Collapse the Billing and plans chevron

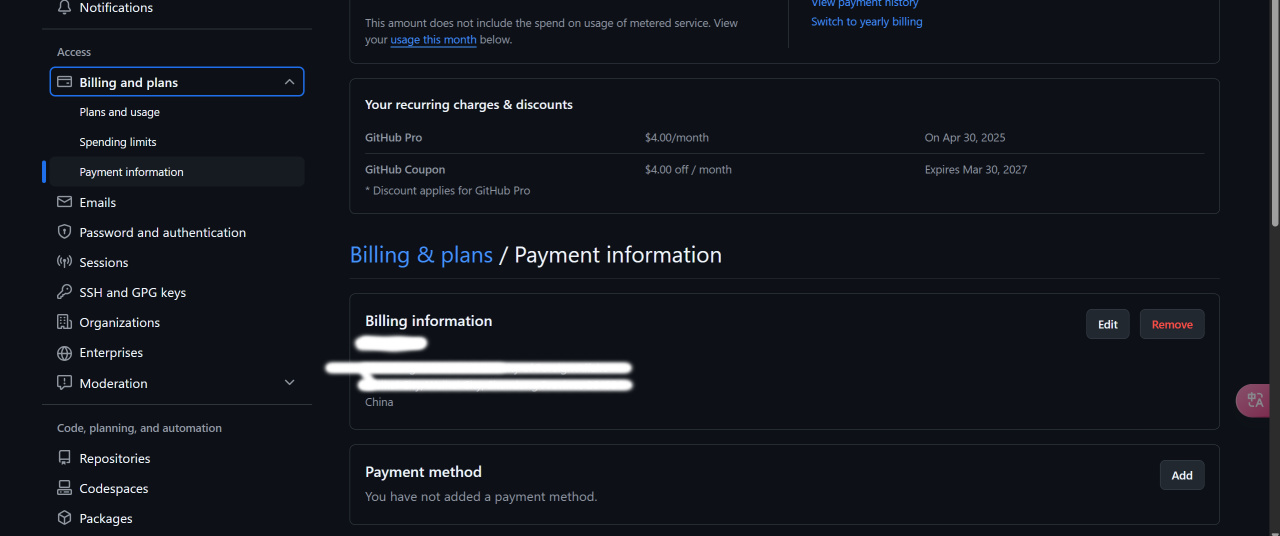point(289,82)
